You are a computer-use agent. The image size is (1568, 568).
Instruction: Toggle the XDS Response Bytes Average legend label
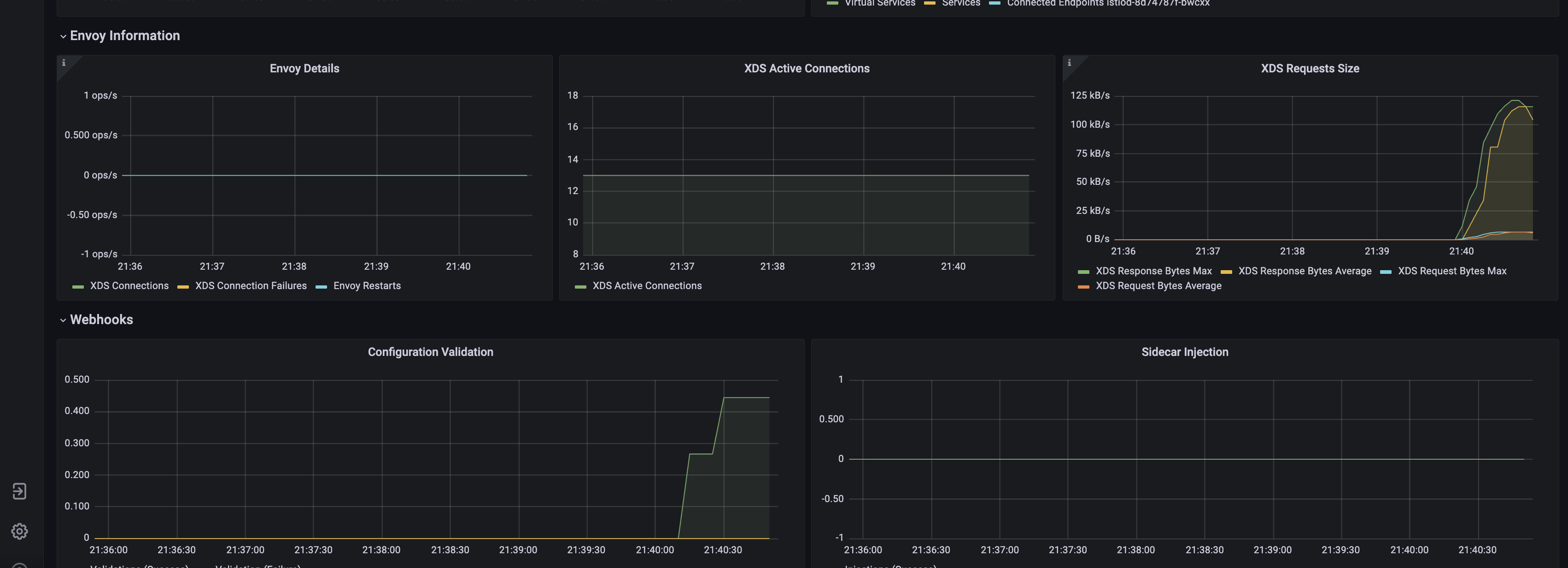click(1305, 271)
